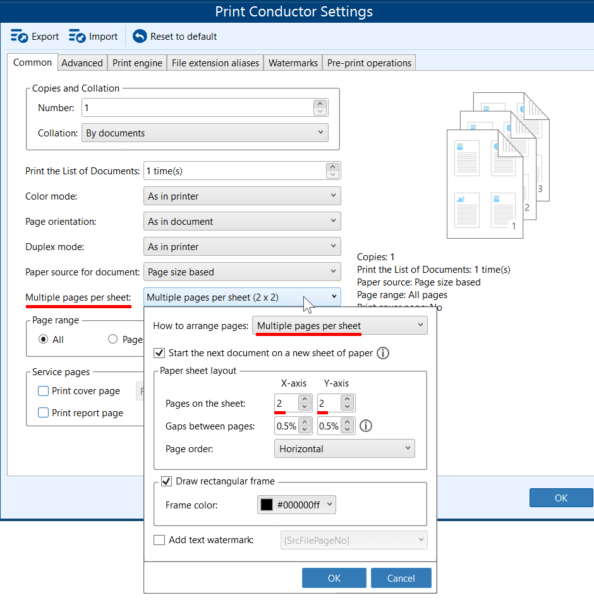Enable Add text watermark checkbox
The height and width of the screenshot is (600, 594).
pyautogui.click(x=159, y=540)
